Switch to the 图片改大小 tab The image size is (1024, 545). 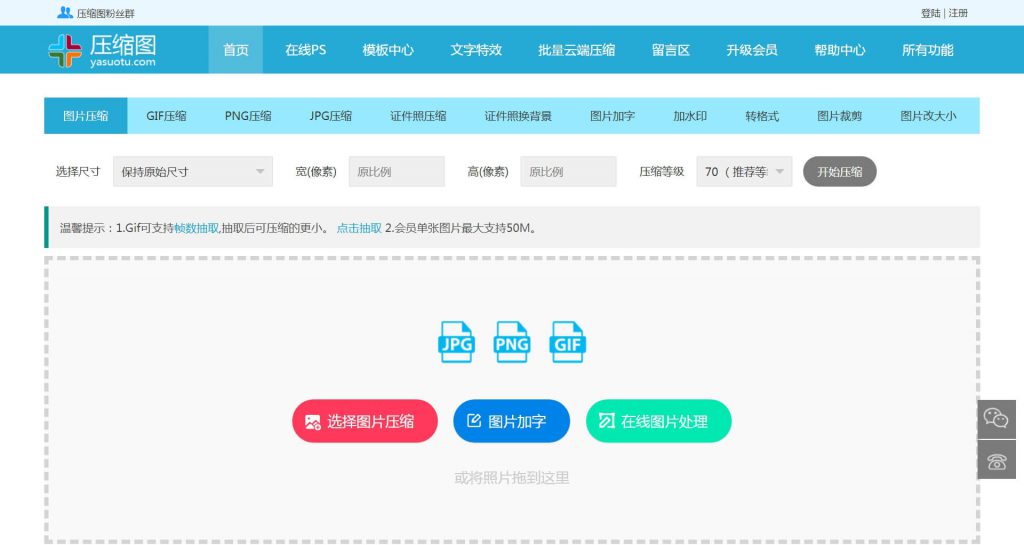click(x=928, y=116)
